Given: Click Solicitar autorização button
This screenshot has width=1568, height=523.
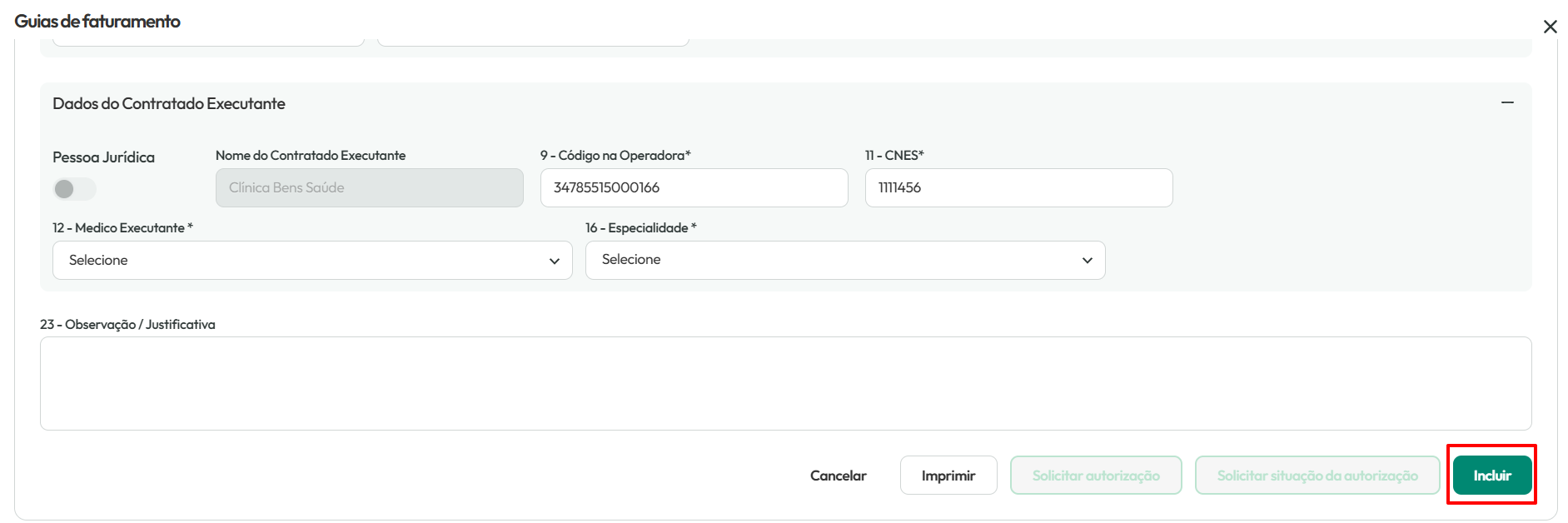Looking at the screenshot, I should (1096, 476).
